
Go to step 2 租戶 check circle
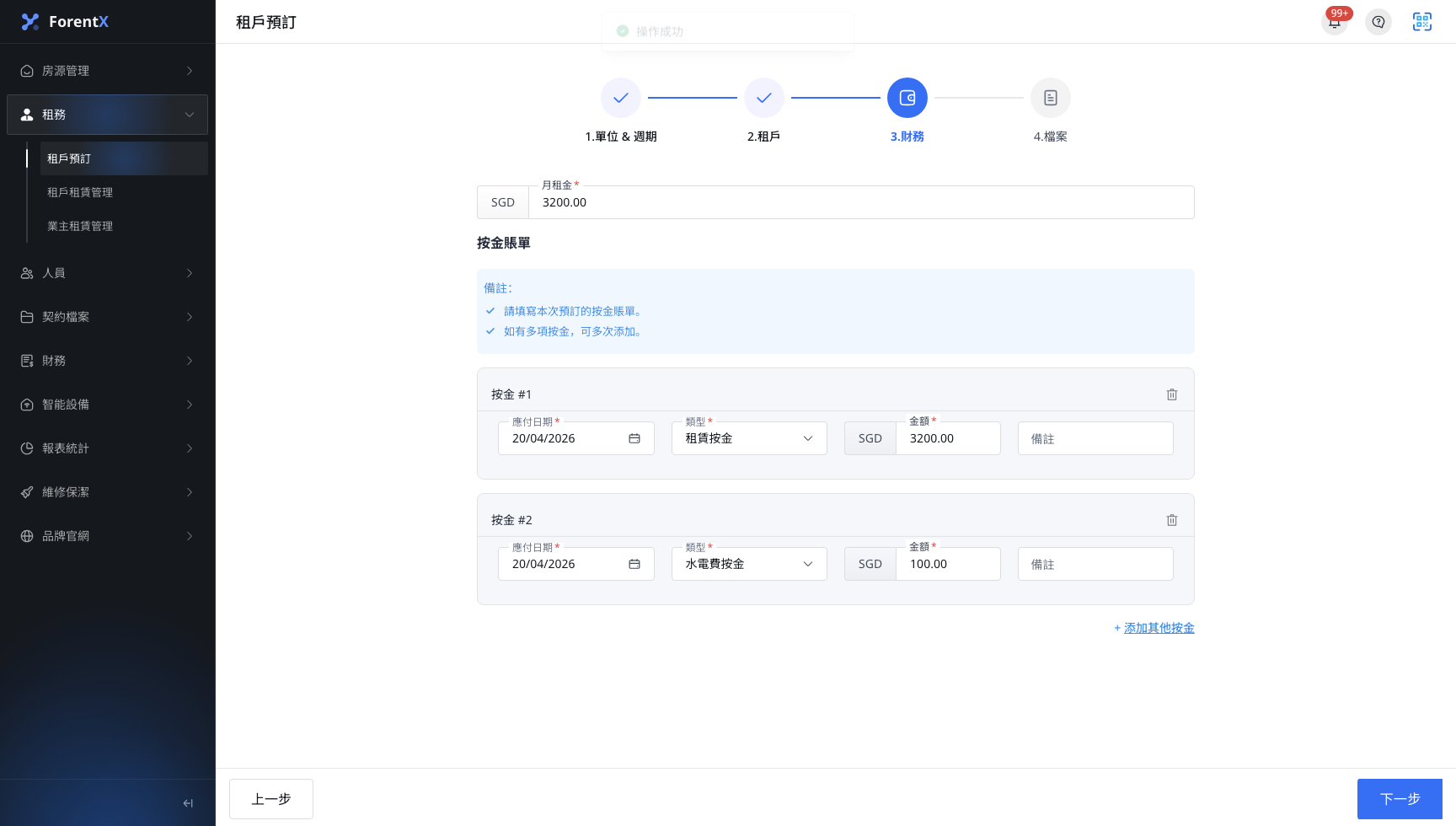[x=764, y=98]
